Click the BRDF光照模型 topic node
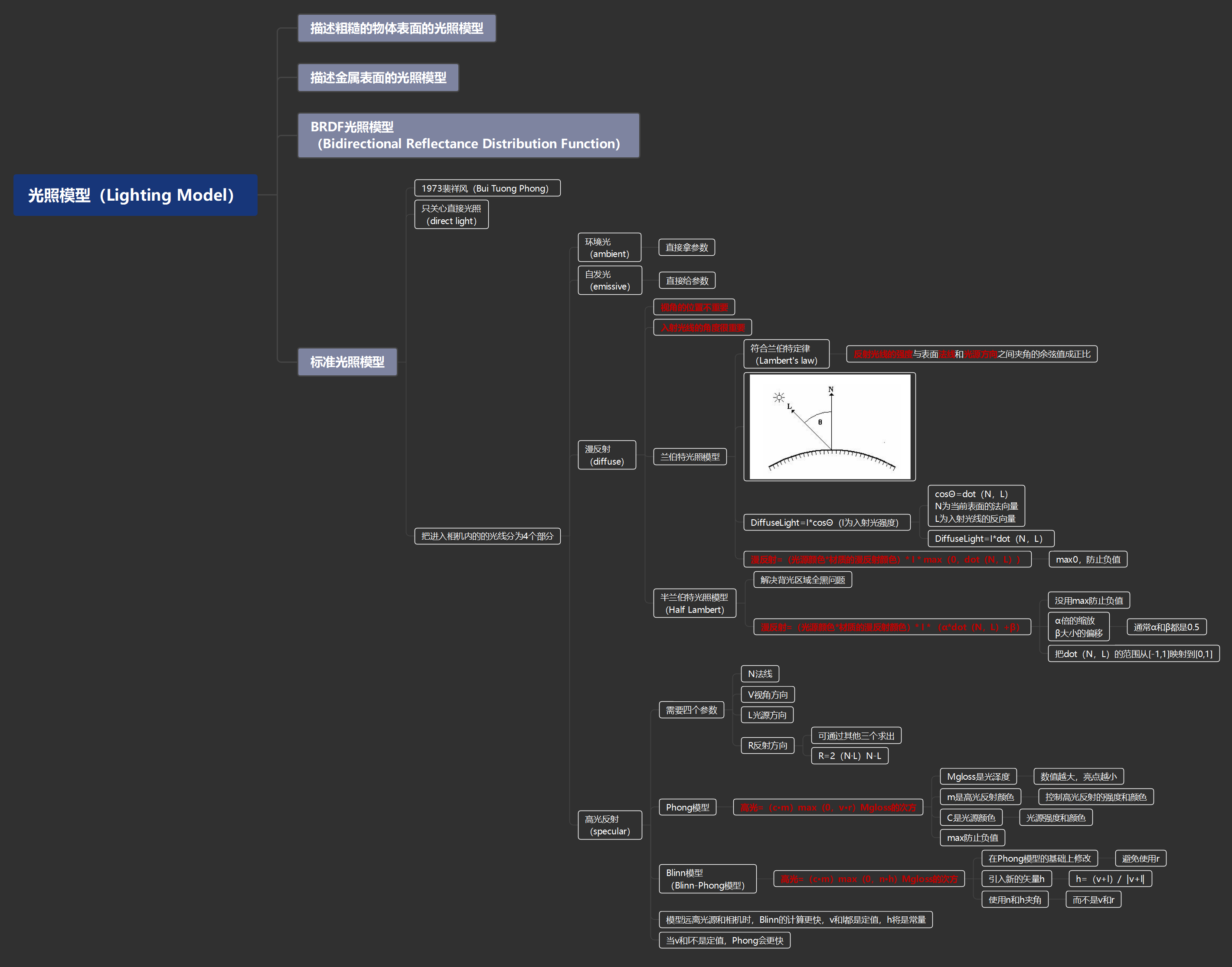This screenshot has height=967, width=1232. coord(468,135)
